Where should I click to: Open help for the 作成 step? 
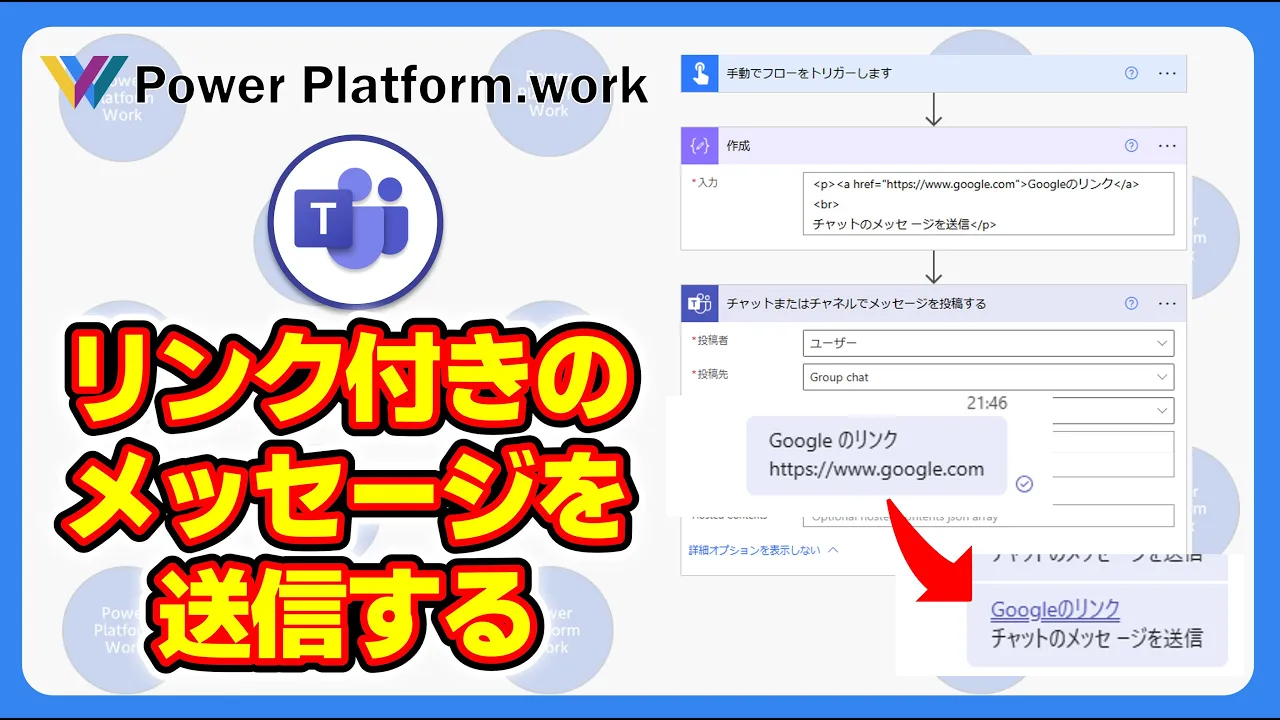point(1131,145)
